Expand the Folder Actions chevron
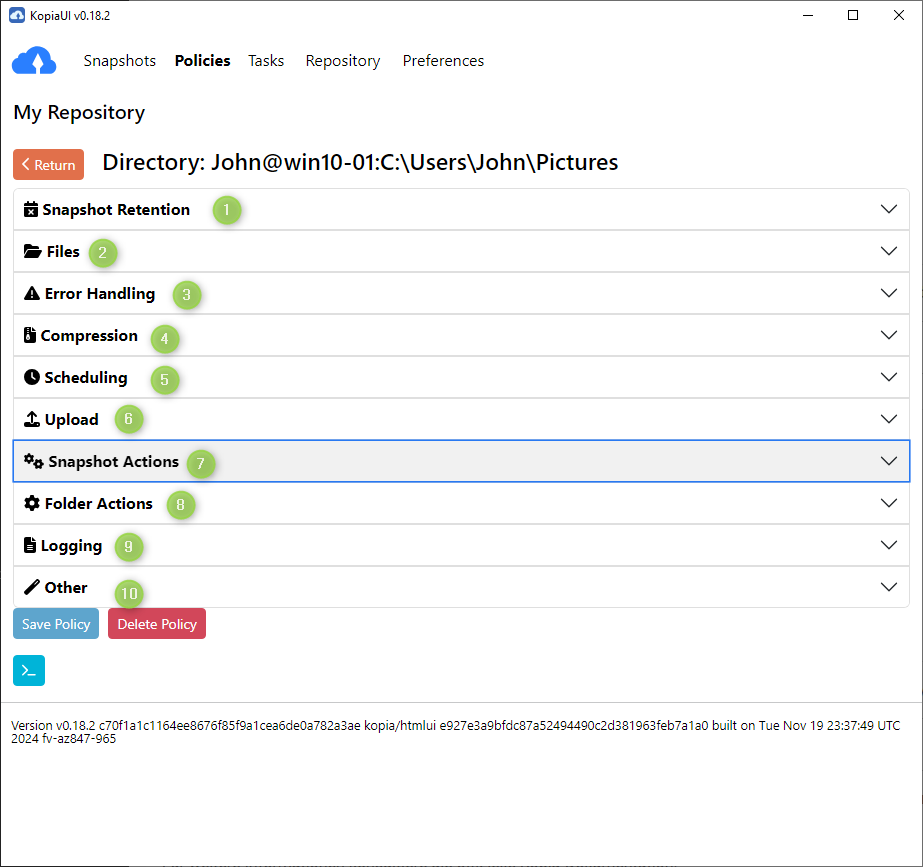923x867 pixels. point(889,503)
